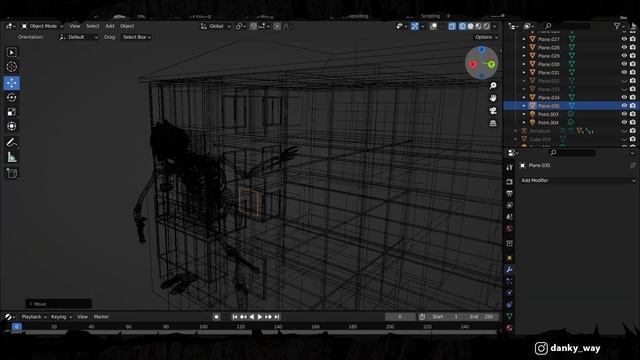Open the viewport View menu
This screenshot has width=640, height=360.
tap(75, 26)
